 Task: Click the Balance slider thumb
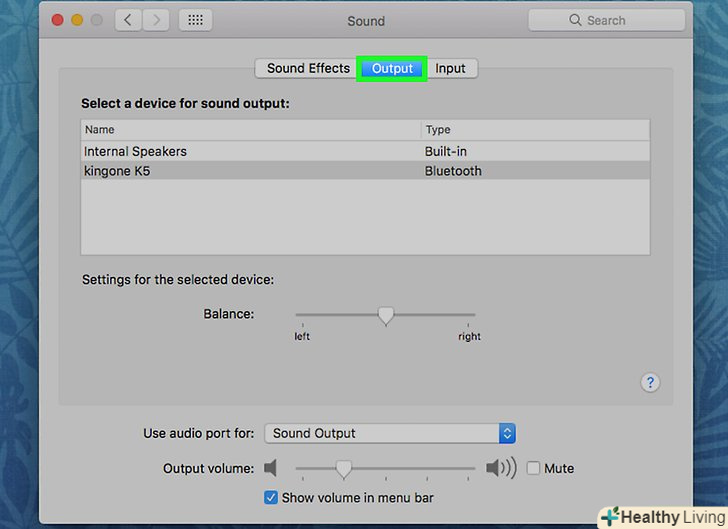(386, 316)
